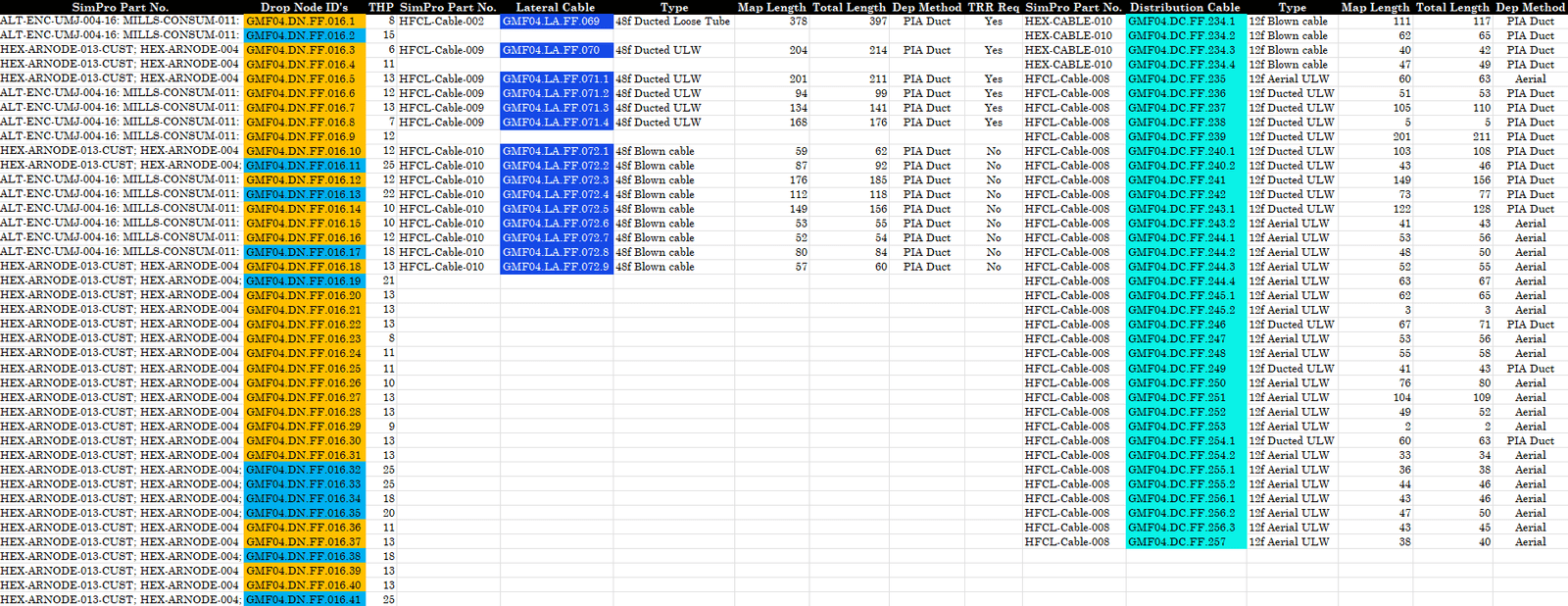The height and width of the screenshot is (606, 1568).
Task: Select lateral cable GMF04.LA.FF.071.4
Action: [557, 123]
